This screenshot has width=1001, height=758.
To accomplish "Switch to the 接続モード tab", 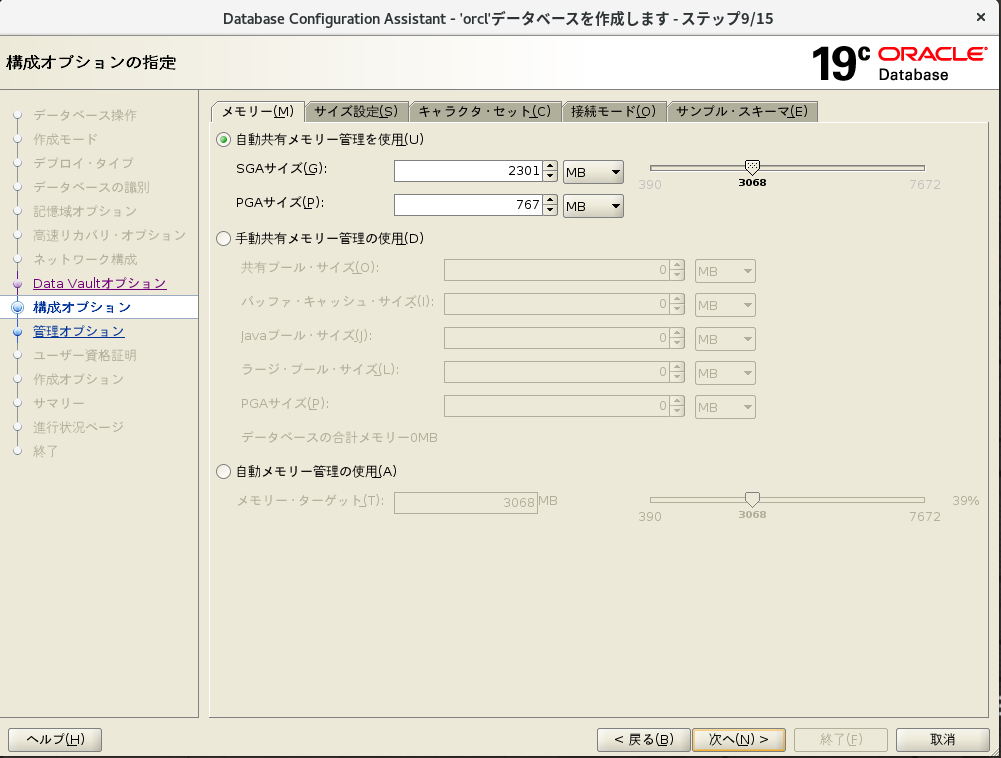I will 613,111.
